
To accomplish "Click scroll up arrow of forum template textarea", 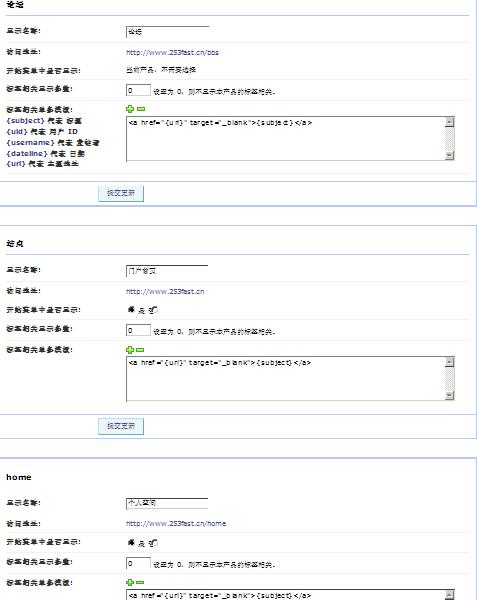I will [x=450, y=122].
